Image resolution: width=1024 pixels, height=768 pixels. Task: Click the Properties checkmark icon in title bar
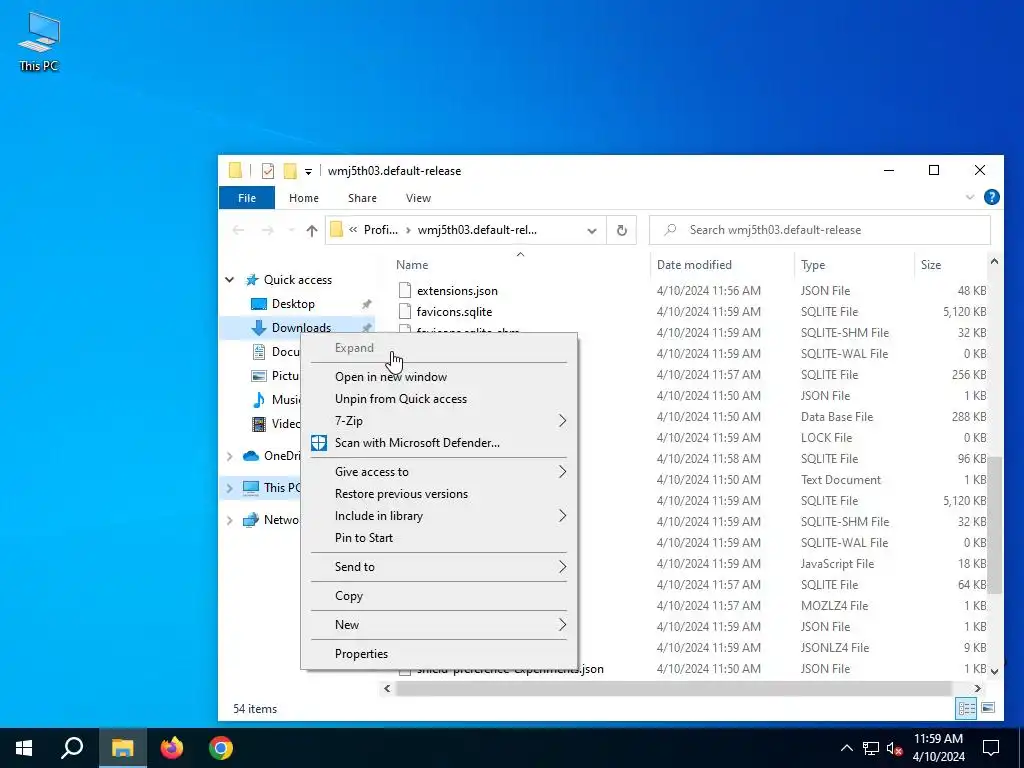[x=268, y=171]
